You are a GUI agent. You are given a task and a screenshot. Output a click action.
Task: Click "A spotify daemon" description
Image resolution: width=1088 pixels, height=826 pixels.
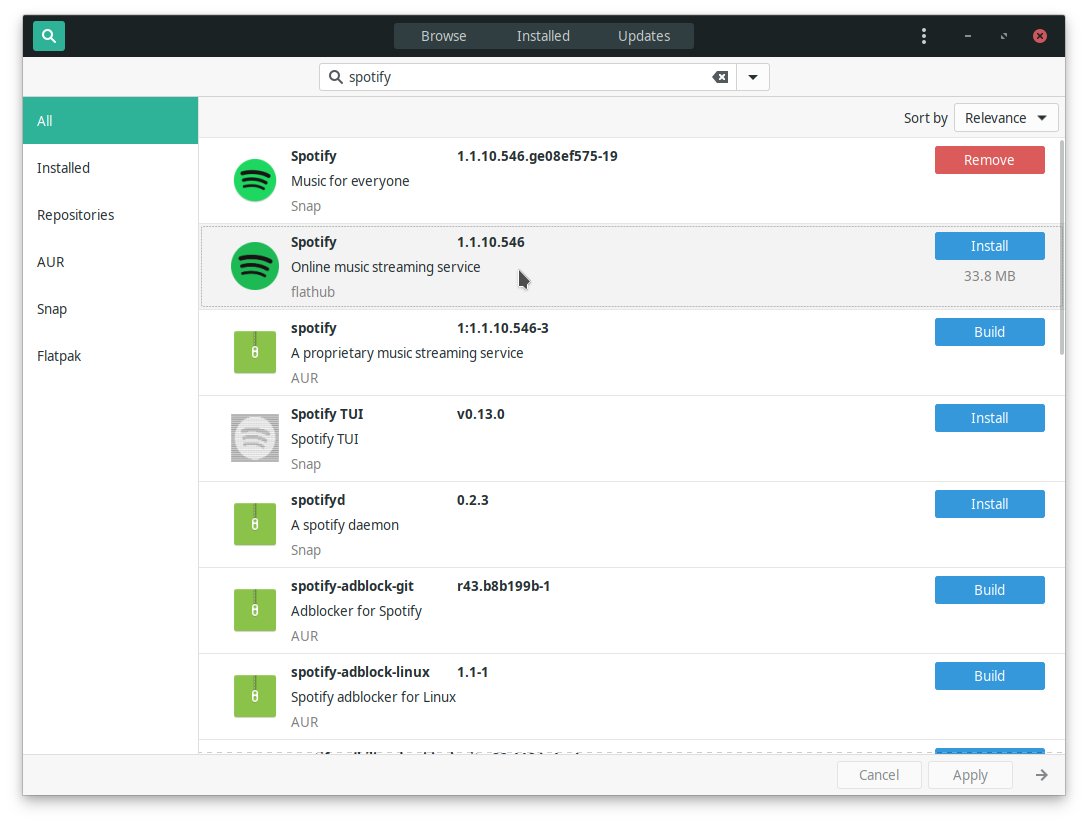click(x=345, y=525)
